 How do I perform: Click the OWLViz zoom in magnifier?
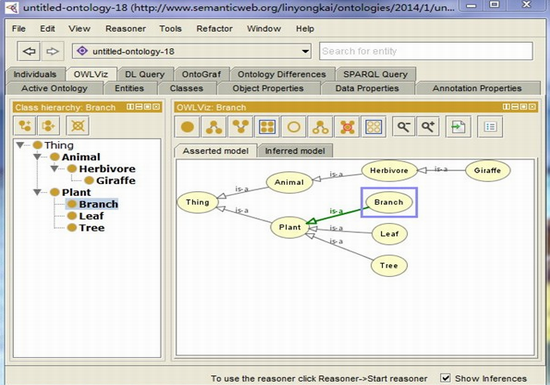pos(428,127)
